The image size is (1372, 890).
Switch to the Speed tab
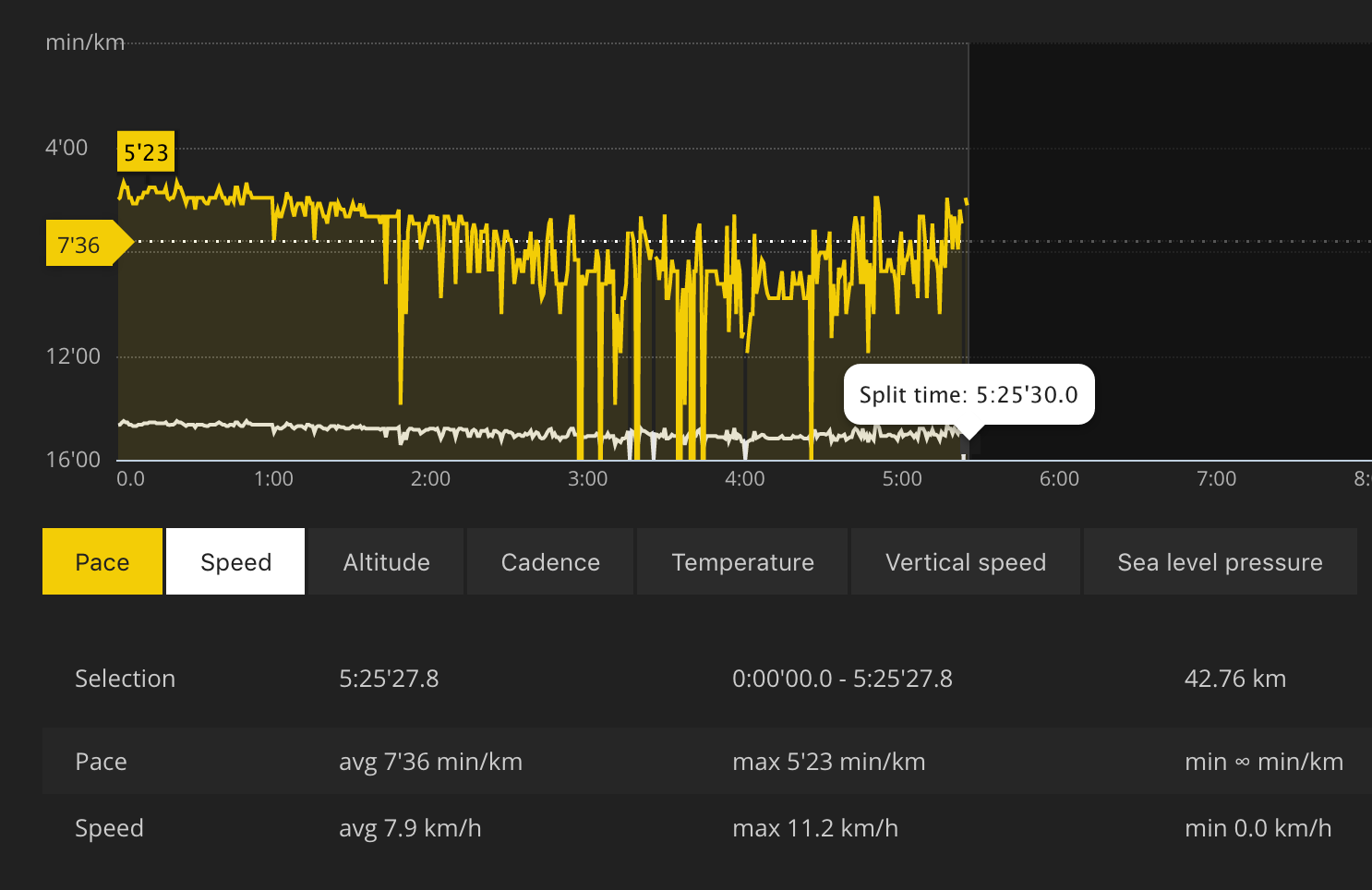click(235, 561)
